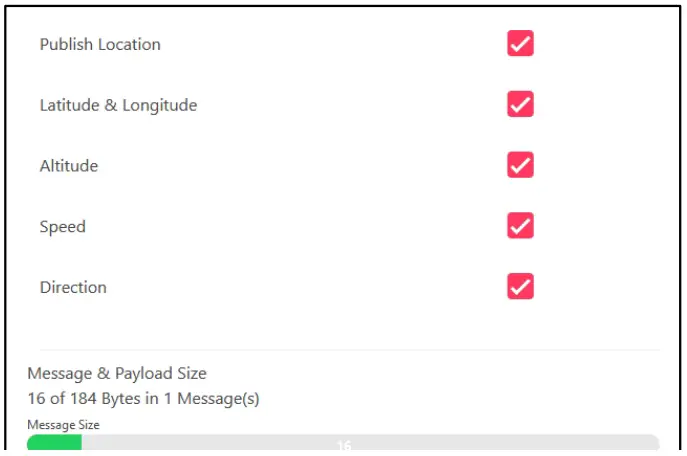Uncheck the Direction checkbox

point(520,287)
